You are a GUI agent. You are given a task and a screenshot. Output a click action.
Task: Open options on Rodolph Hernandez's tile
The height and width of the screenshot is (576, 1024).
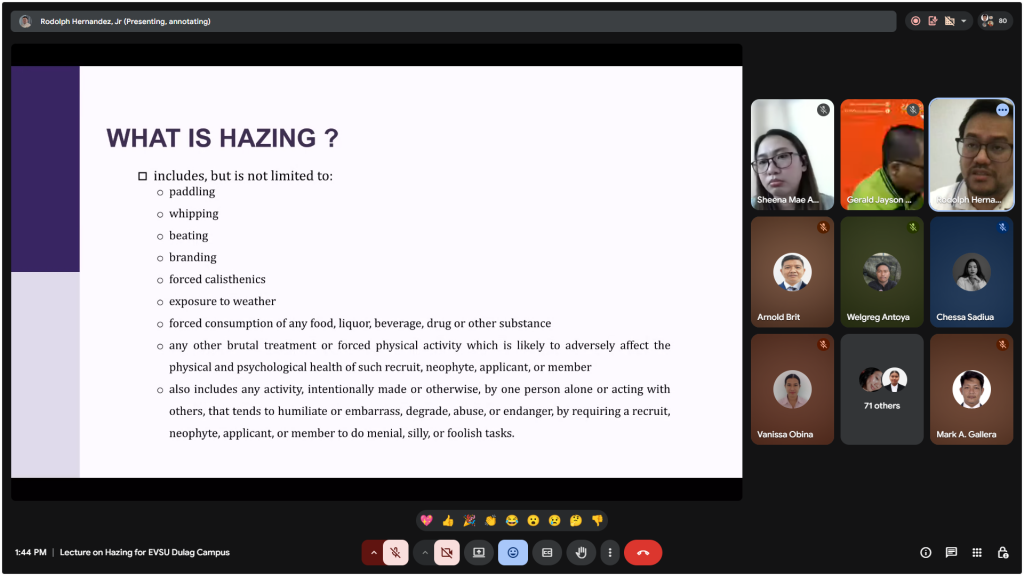1002,110
